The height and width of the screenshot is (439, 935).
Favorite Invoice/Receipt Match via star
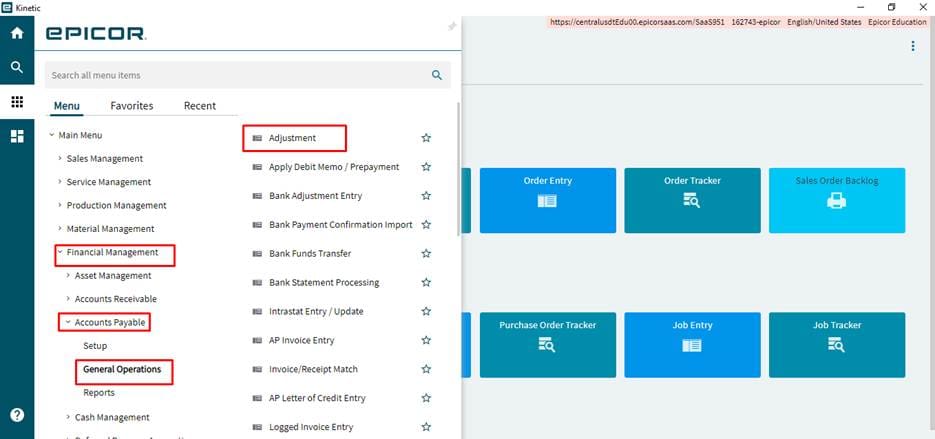coord(426,369)
